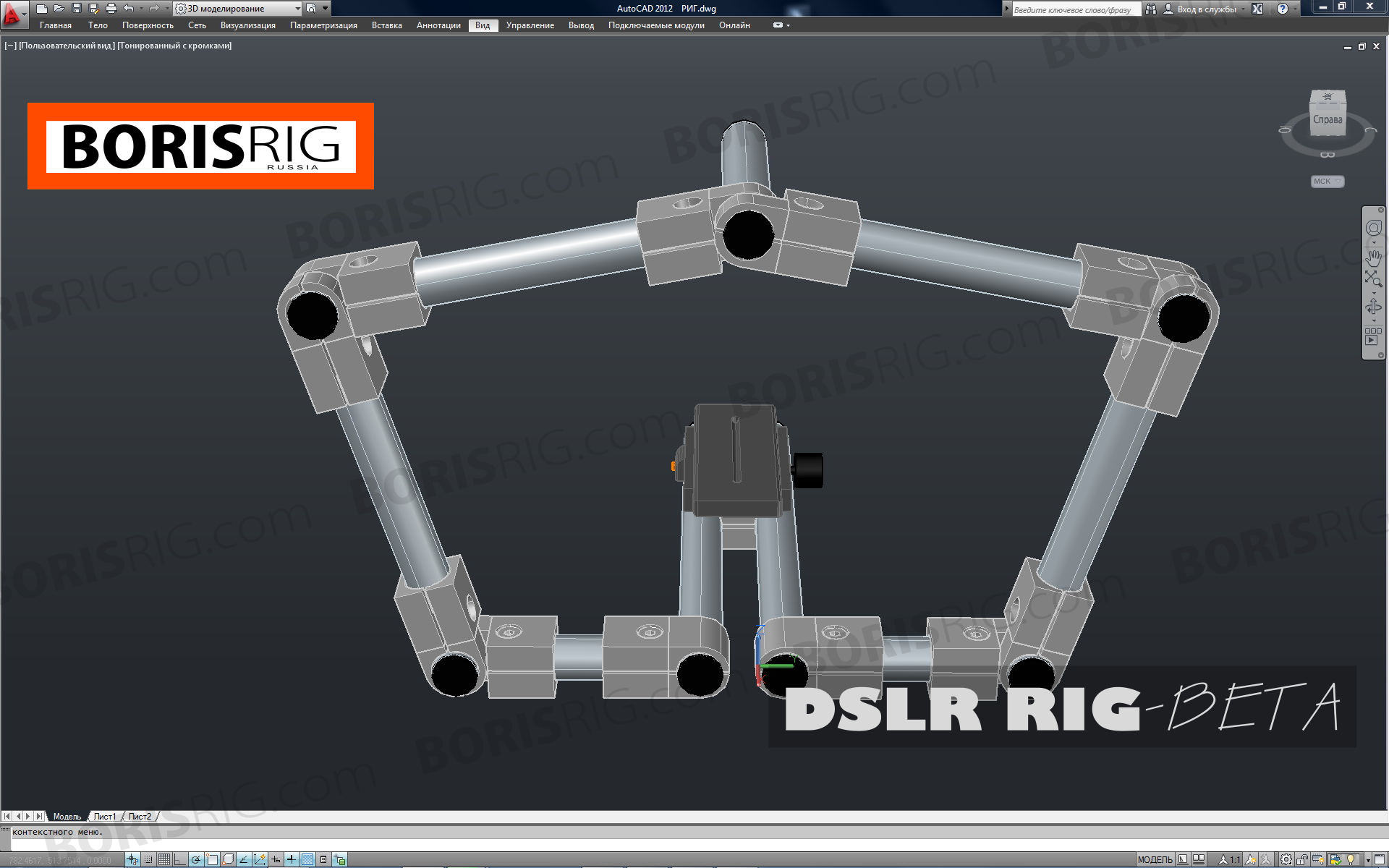1389x868 pixels.
Task: Click the viewport [−] controls label
Action: 10,46
